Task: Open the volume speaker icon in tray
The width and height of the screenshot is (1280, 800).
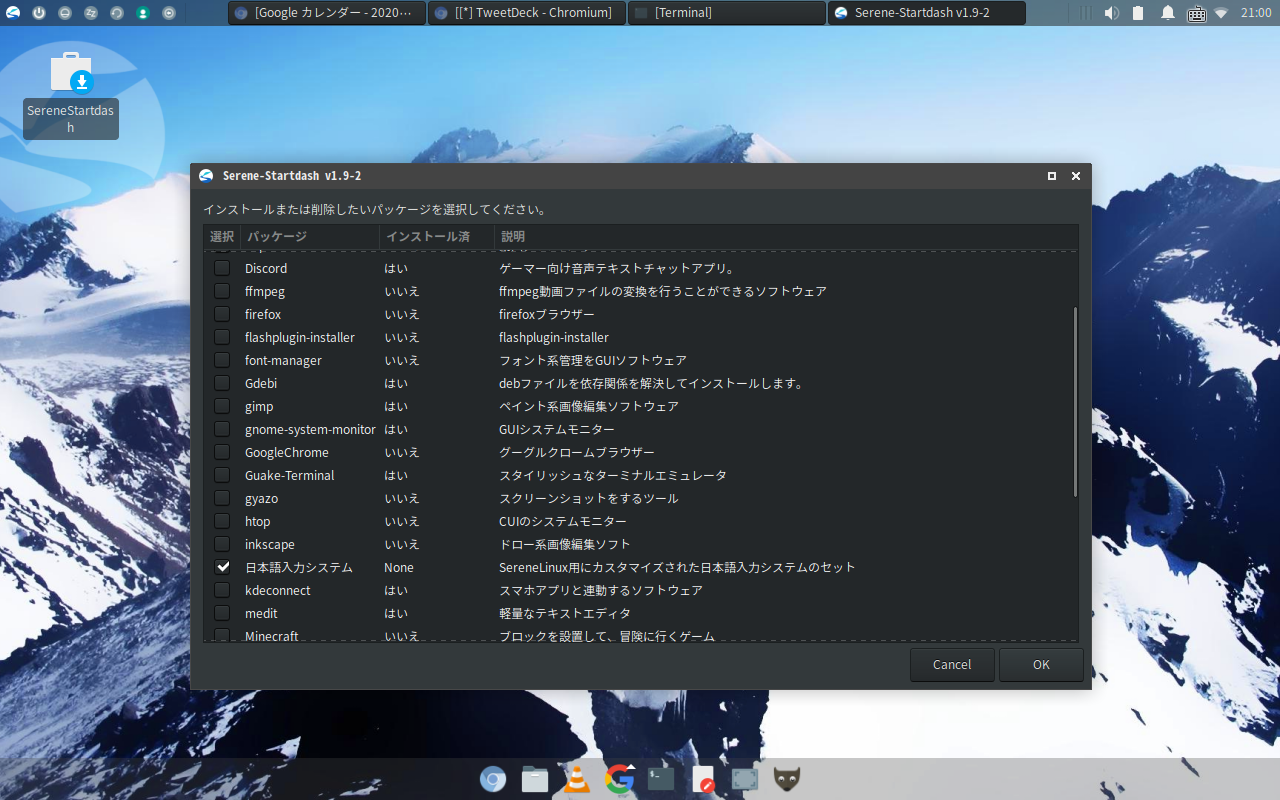Action: pyautogui.click(x=1111, y=13)
